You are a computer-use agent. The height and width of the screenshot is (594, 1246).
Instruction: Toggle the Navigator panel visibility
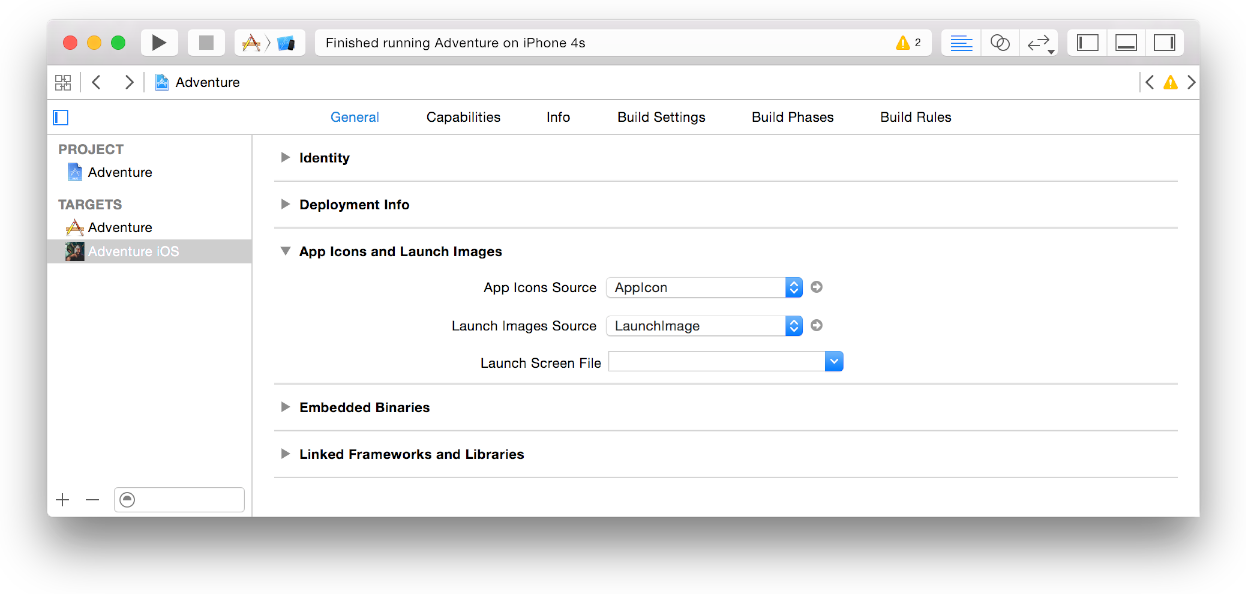pos(1088,43)
